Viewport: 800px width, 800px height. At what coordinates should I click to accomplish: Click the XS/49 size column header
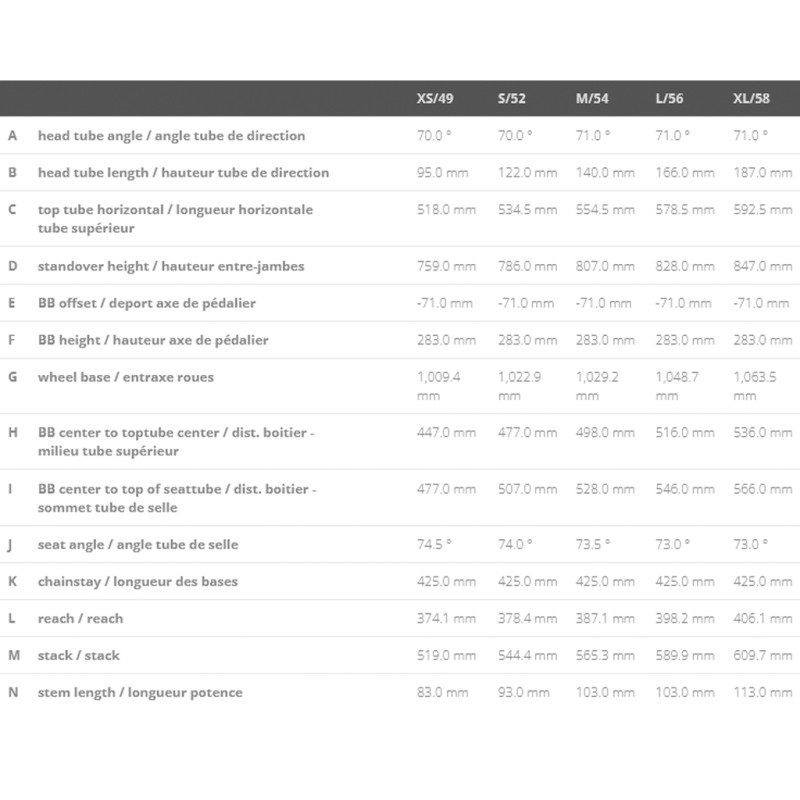click(434, 99)
